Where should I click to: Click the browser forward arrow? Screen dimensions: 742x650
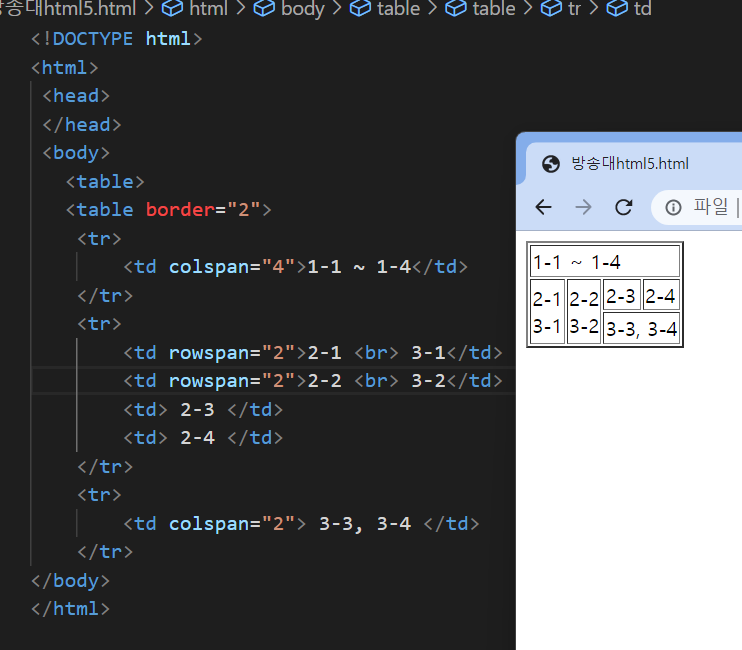(x=583, y=207)
